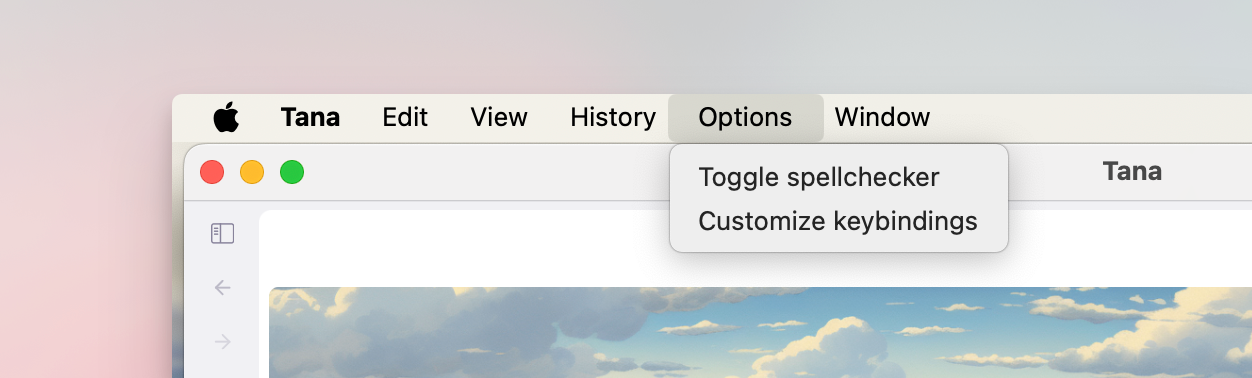This screenshot has width=1252, height=378.
Task: Collapse the open Options menu
Action: pos(746,117)
